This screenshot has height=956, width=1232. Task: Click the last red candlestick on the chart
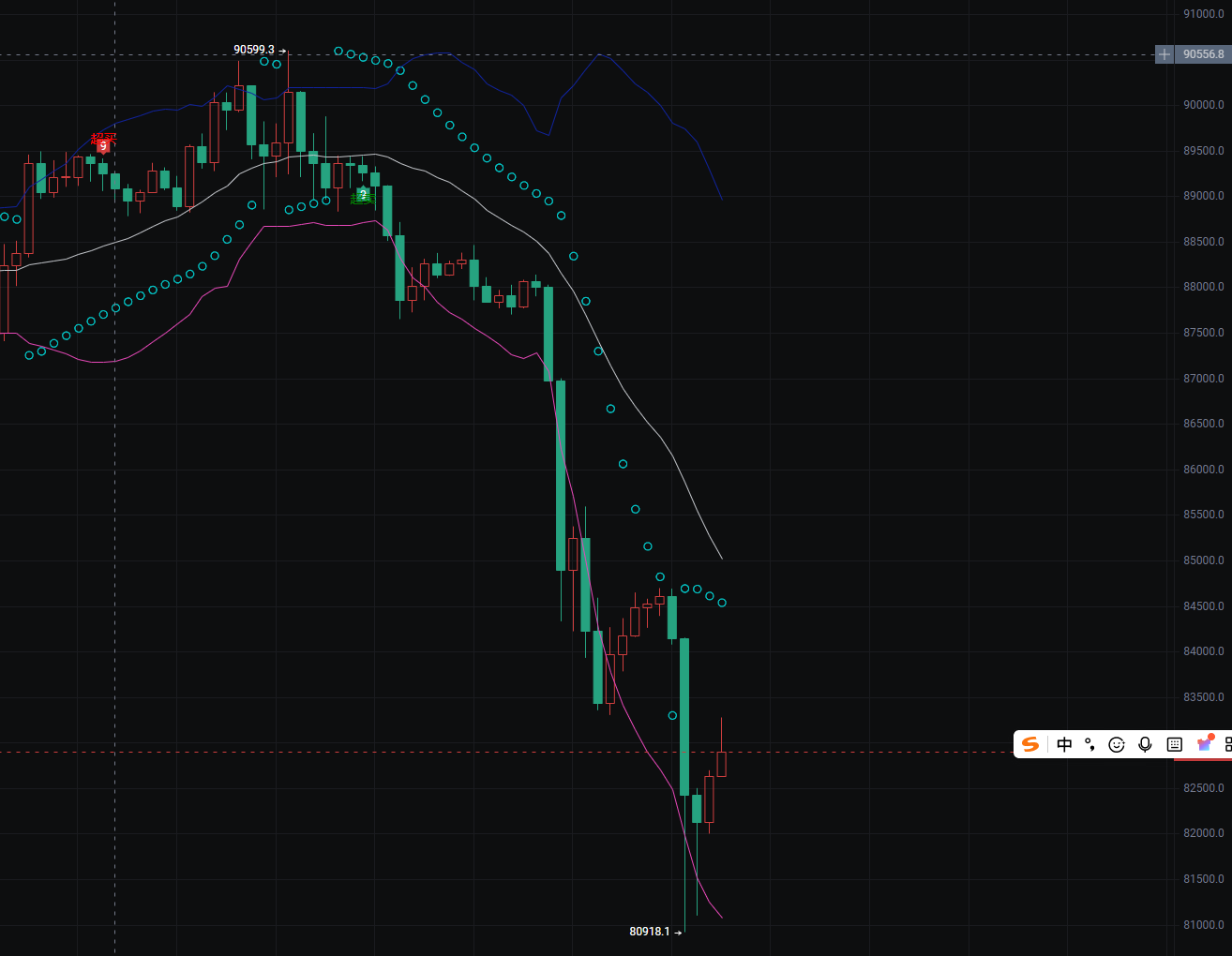click(721, 763)
